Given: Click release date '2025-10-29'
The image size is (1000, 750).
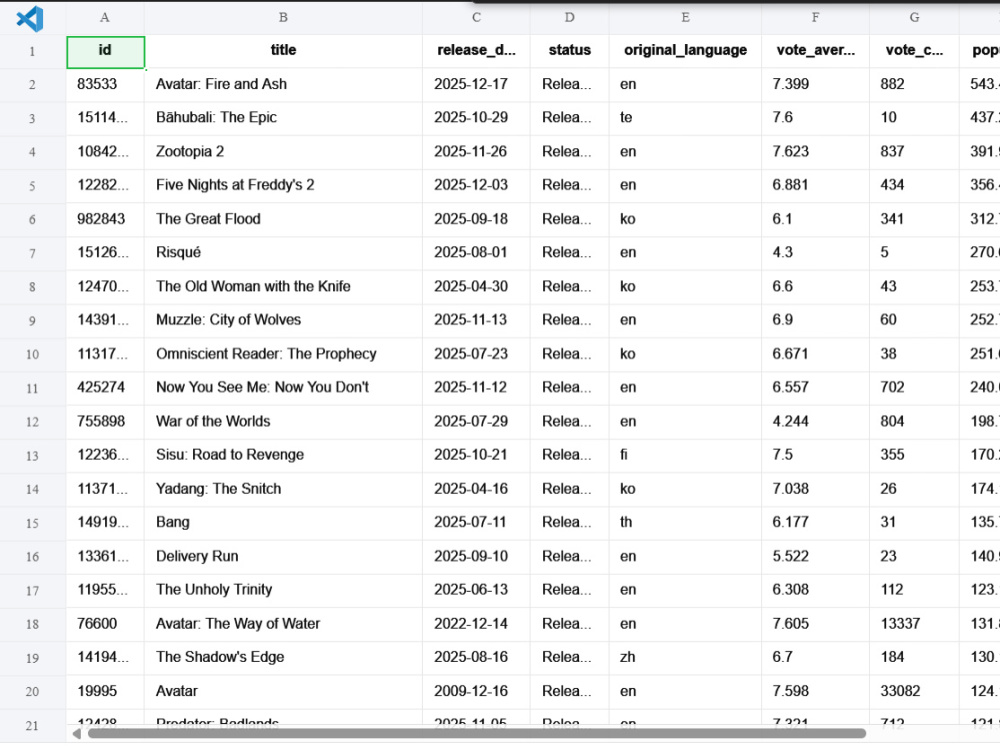Looking at the screenshot, I should pyautogui.click(x=476, y=118).
